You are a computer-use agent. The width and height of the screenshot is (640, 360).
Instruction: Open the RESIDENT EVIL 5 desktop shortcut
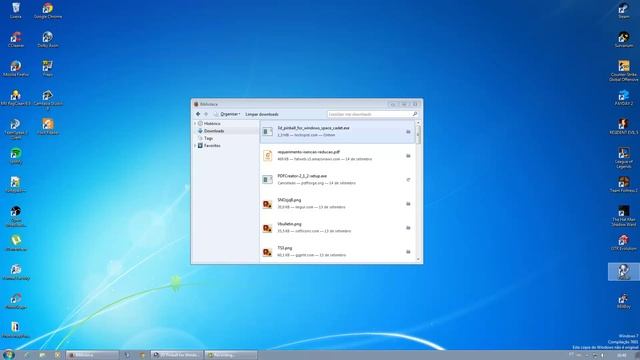(x=623, y=127)
